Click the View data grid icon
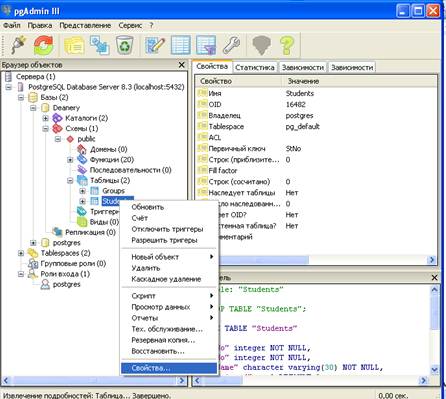Image resolution: width=446 pixels, height=399 pixels. click(181, 45)
